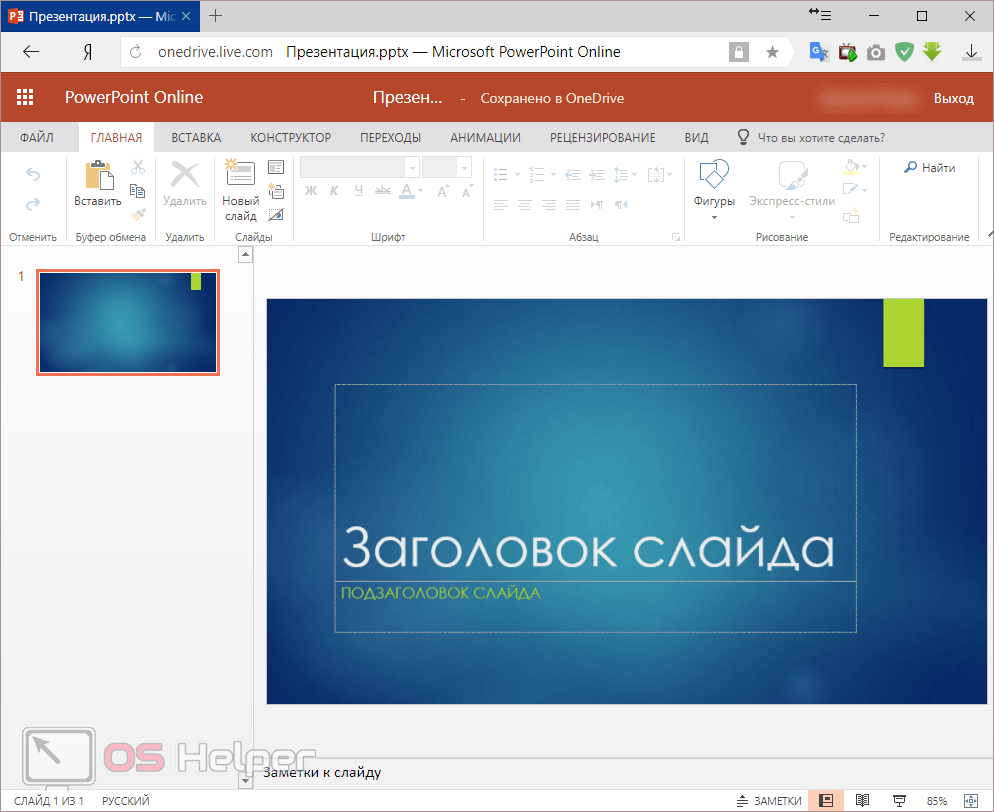Open browser downloads arrow icon

[x=971, y=52]
